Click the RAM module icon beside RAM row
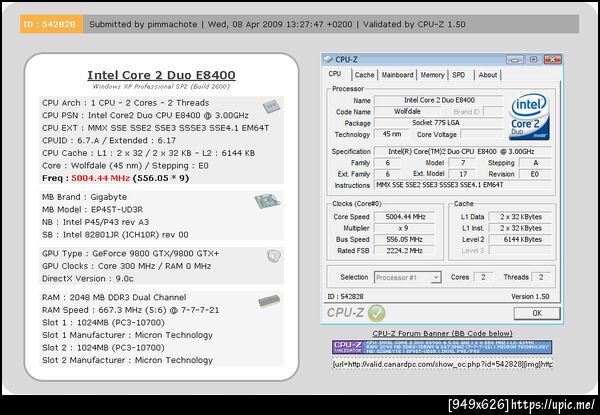The width and height of the screenshot is (600, 415). point(269,301)
